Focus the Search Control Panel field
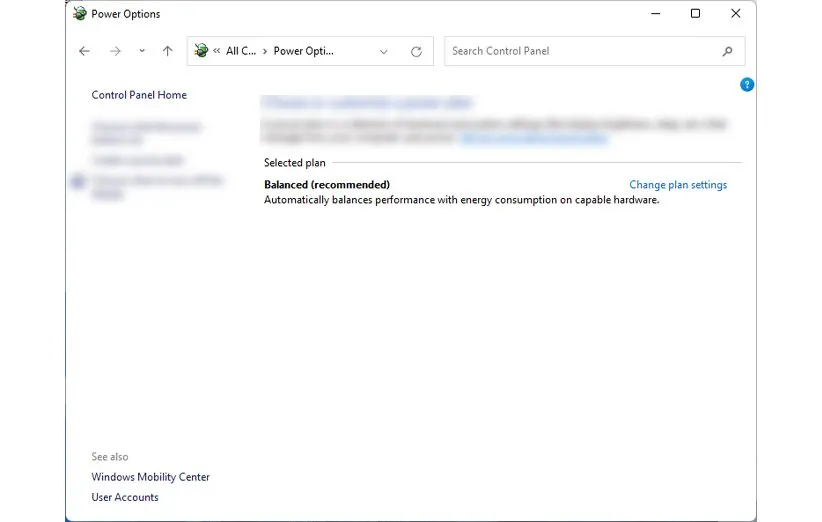The height and width of the screenshot is (522, 822). click(x=580, y=51)
